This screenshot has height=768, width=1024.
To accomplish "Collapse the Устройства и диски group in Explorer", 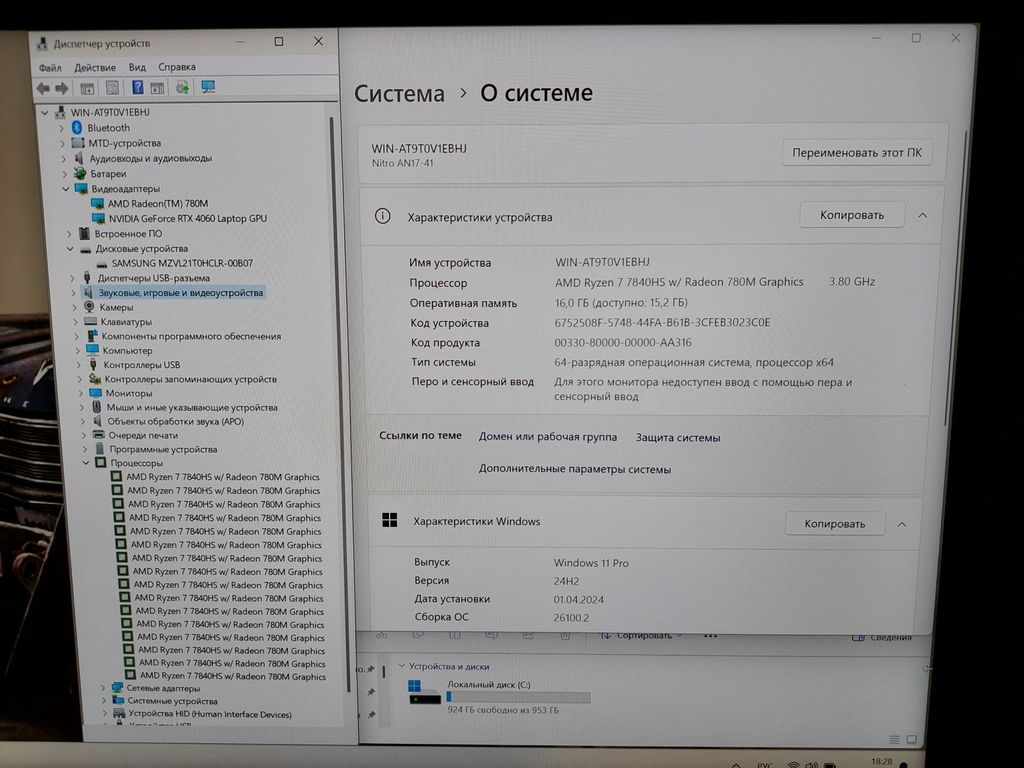I will [x=402, y=666].
